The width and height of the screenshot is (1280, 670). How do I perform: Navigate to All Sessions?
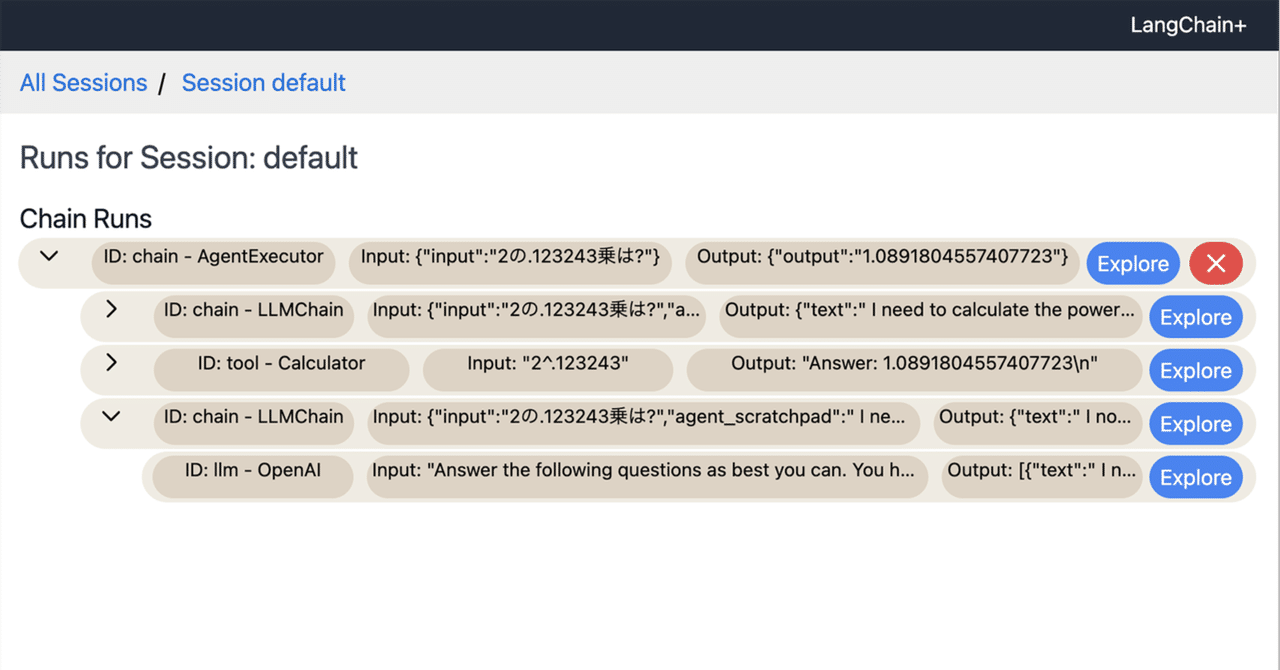coord(83,82)
